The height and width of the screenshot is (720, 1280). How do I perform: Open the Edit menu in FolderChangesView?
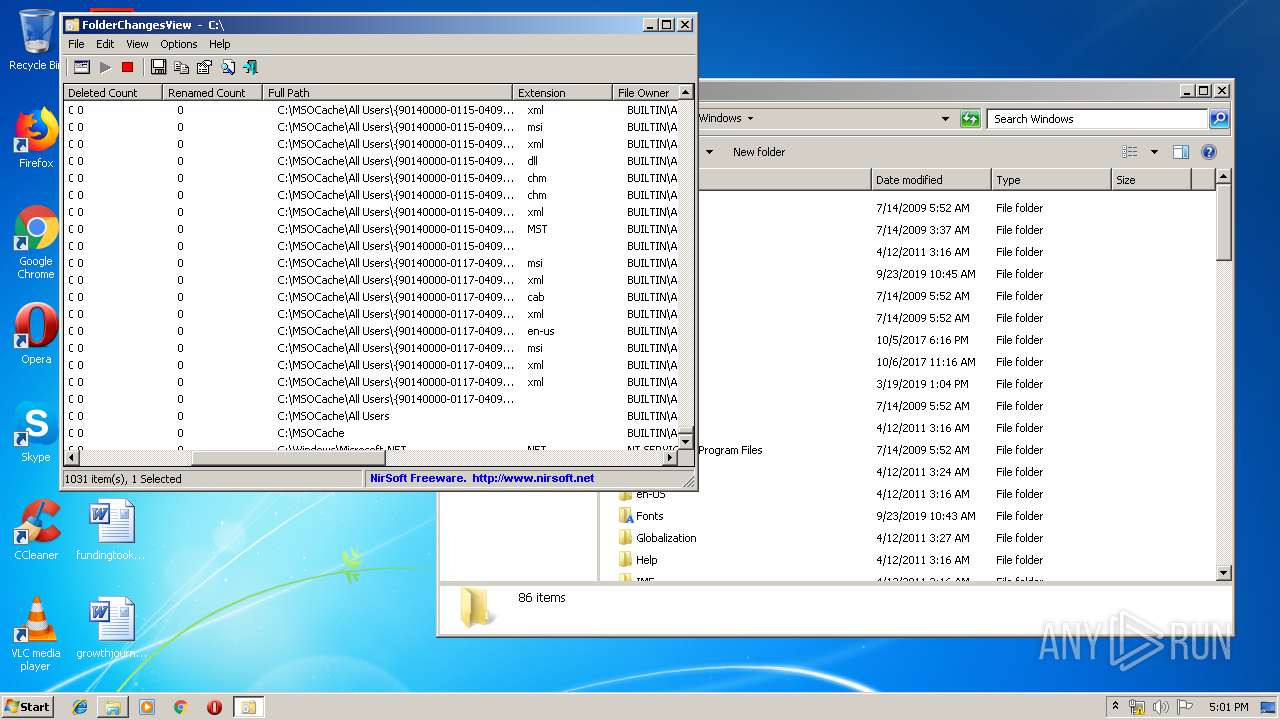105,44
